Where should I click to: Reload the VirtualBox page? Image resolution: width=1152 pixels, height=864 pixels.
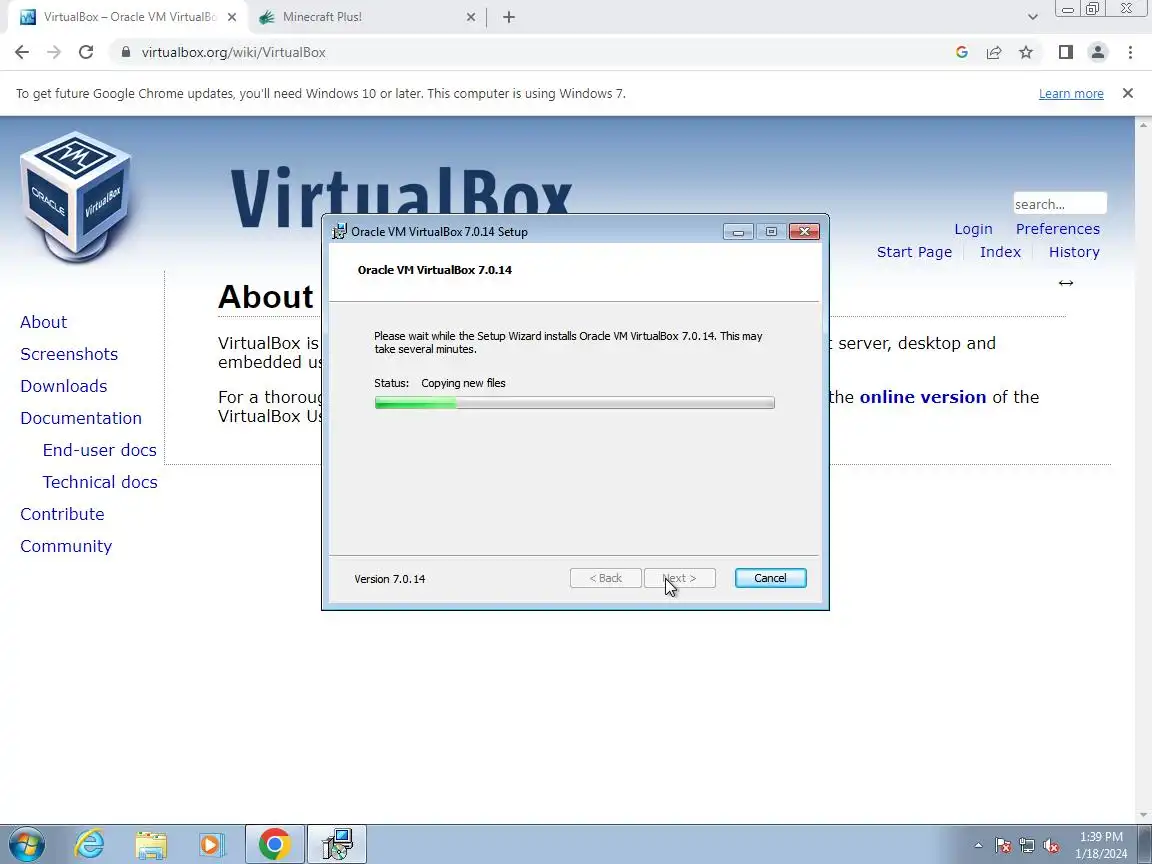click(x=86, y=52)
